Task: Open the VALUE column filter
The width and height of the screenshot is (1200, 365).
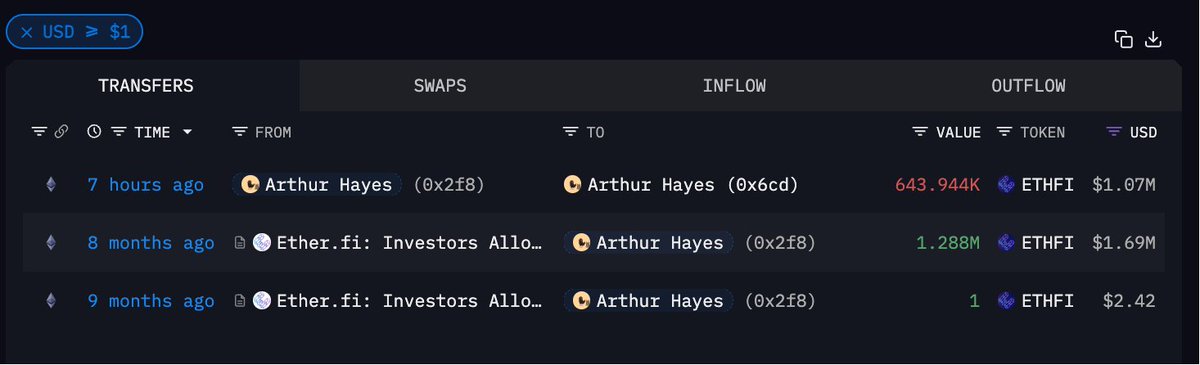Action: pos(920,132)
